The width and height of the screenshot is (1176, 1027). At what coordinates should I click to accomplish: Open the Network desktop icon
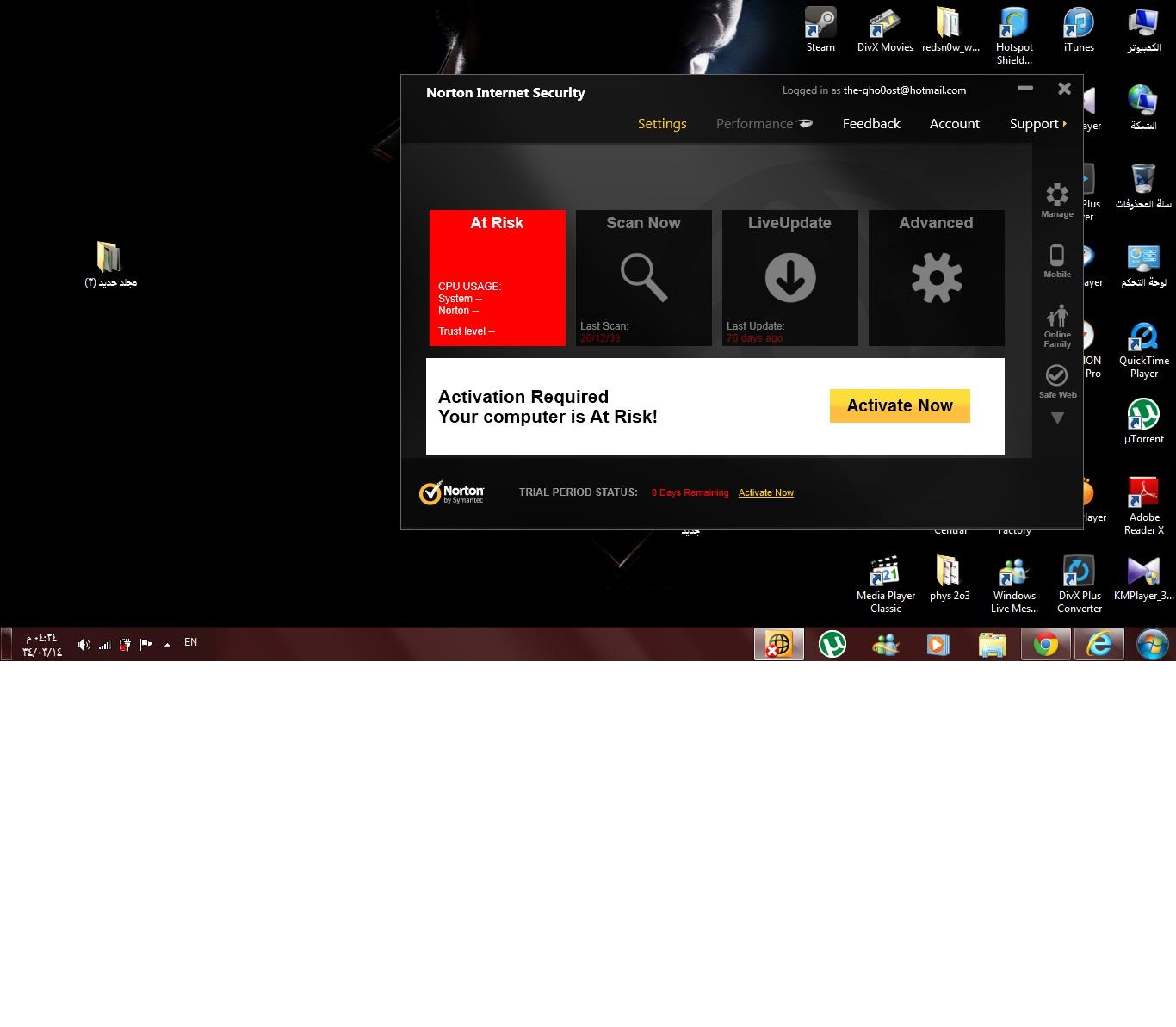click(1143, 108)
